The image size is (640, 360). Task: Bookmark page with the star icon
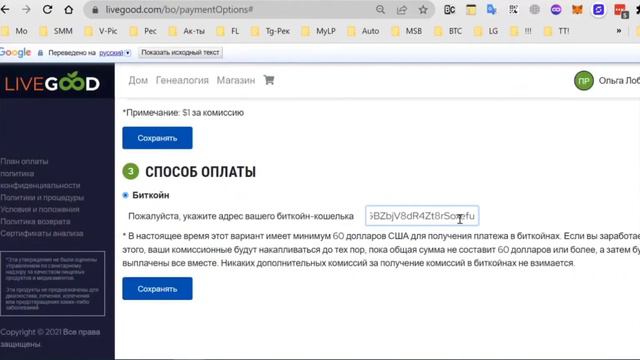coord(423,9)
